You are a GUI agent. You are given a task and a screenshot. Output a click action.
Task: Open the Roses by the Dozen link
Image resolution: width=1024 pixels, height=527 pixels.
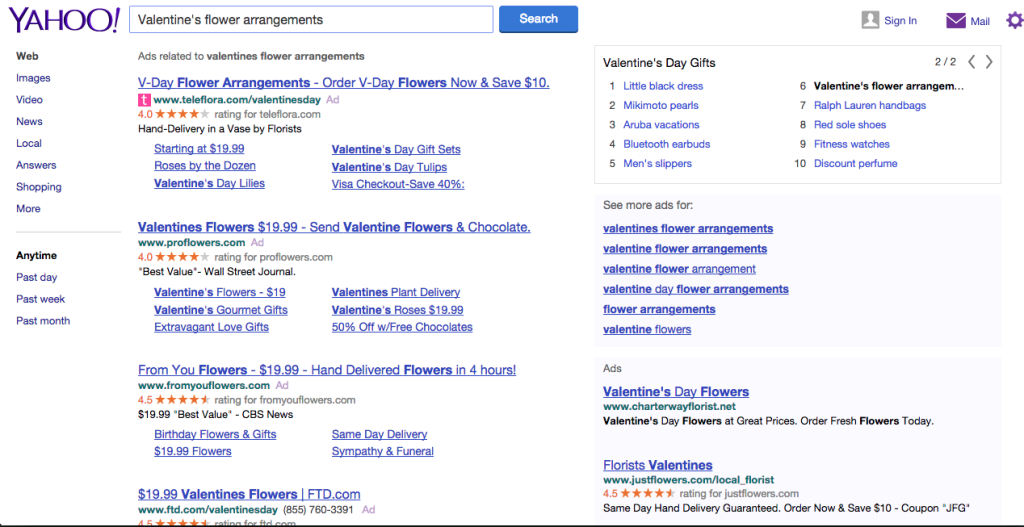coord(205,166)
